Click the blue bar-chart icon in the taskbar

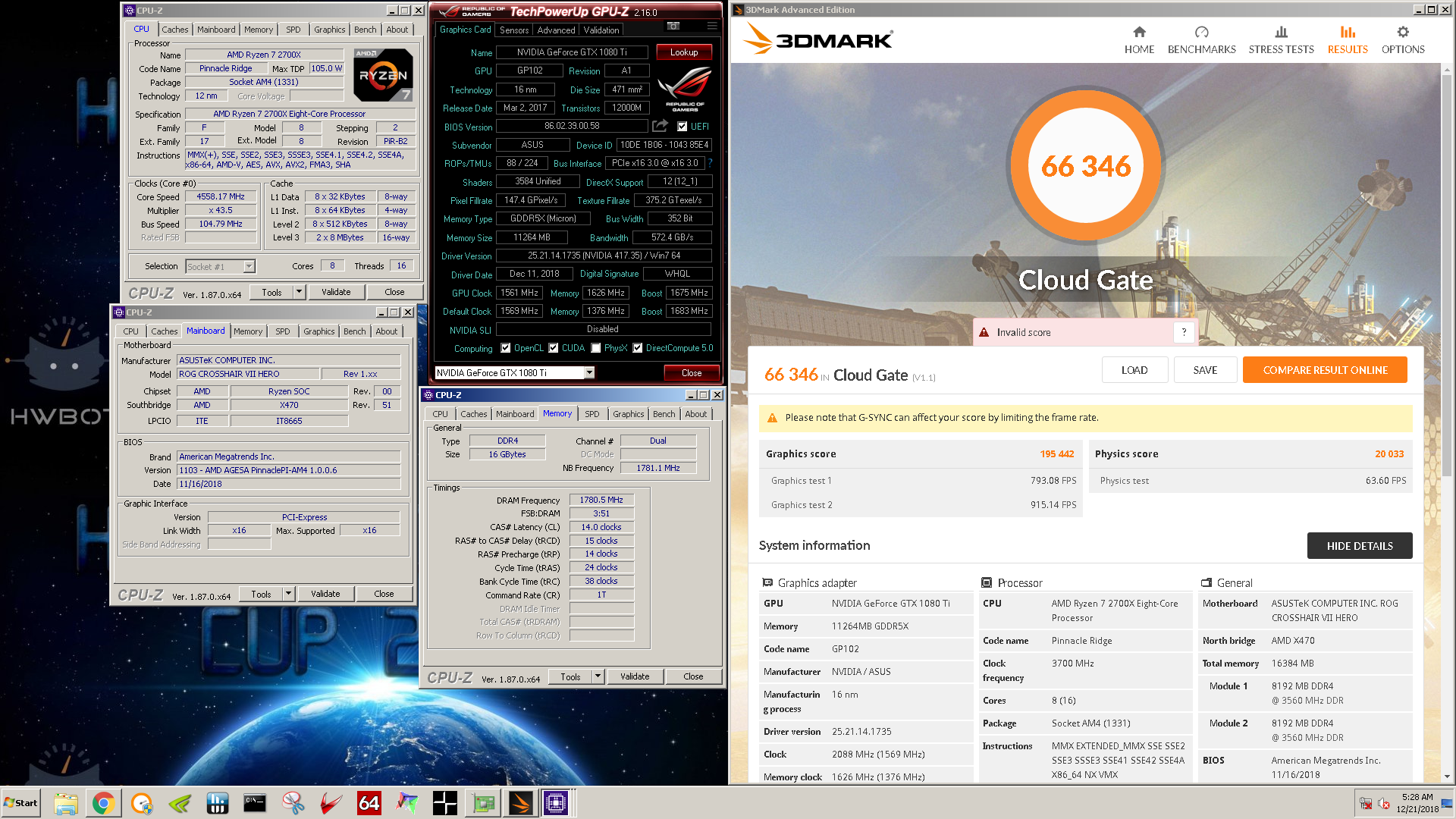click(x=218, y=803)
